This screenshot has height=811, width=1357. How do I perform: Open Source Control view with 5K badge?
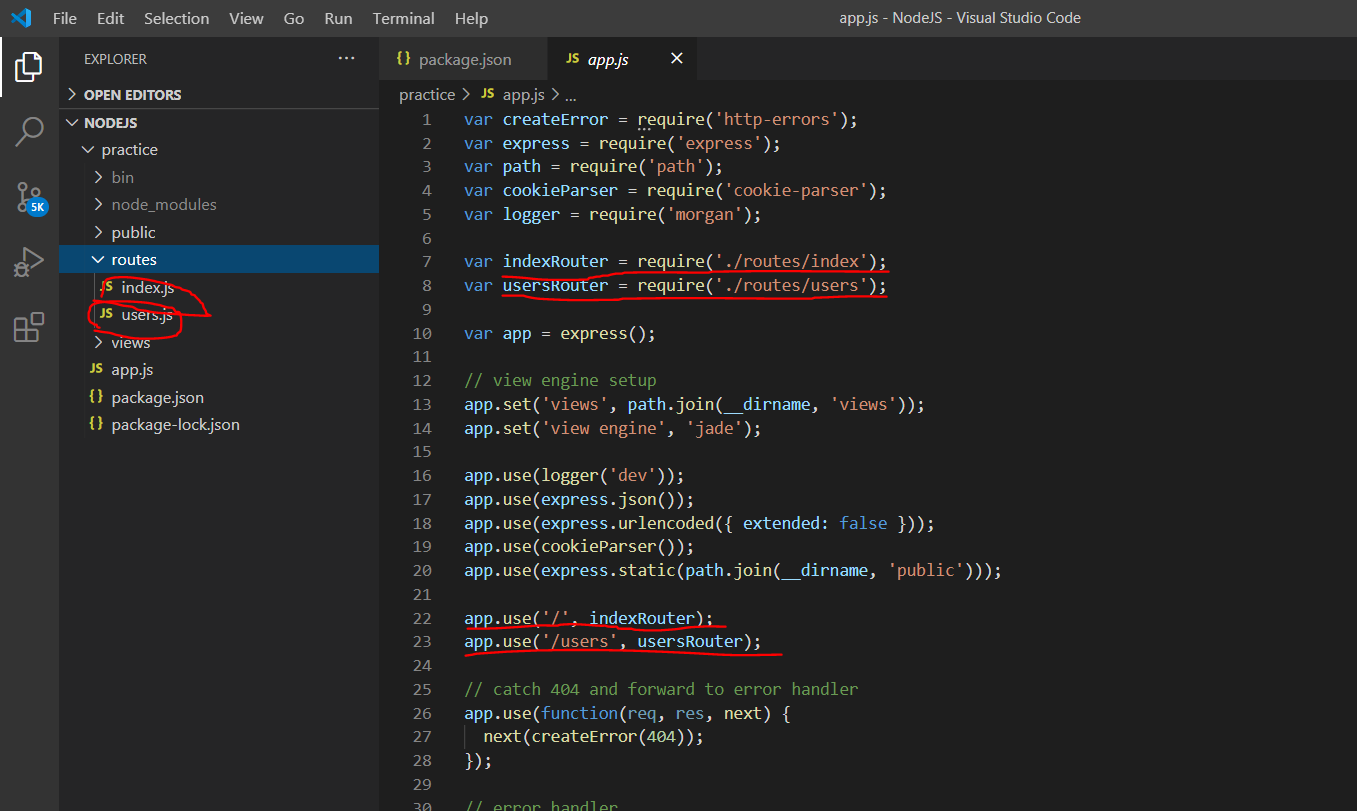tap(29, 197)
